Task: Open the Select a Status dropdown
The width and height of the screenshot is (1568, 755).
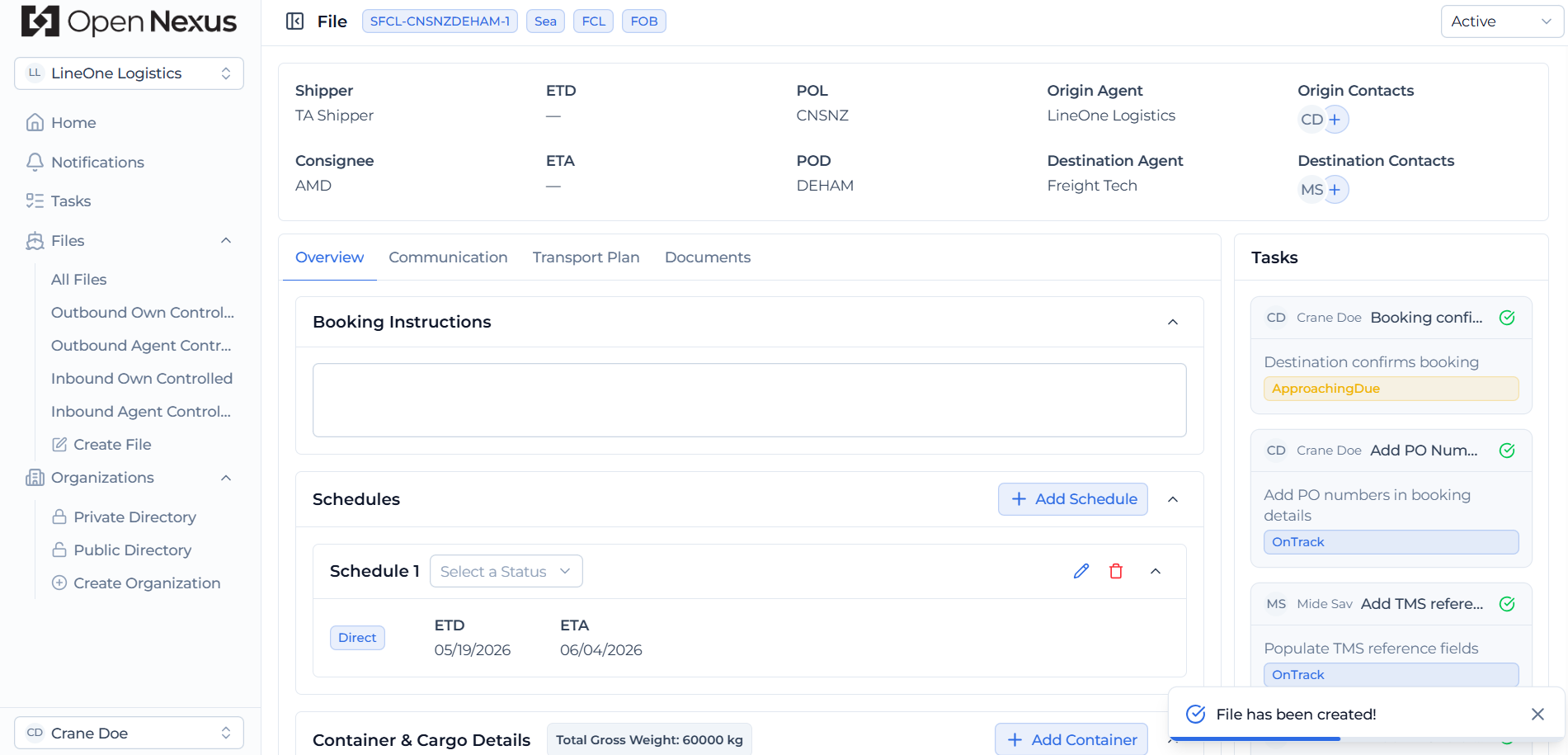Action: [x=506, y=571]
